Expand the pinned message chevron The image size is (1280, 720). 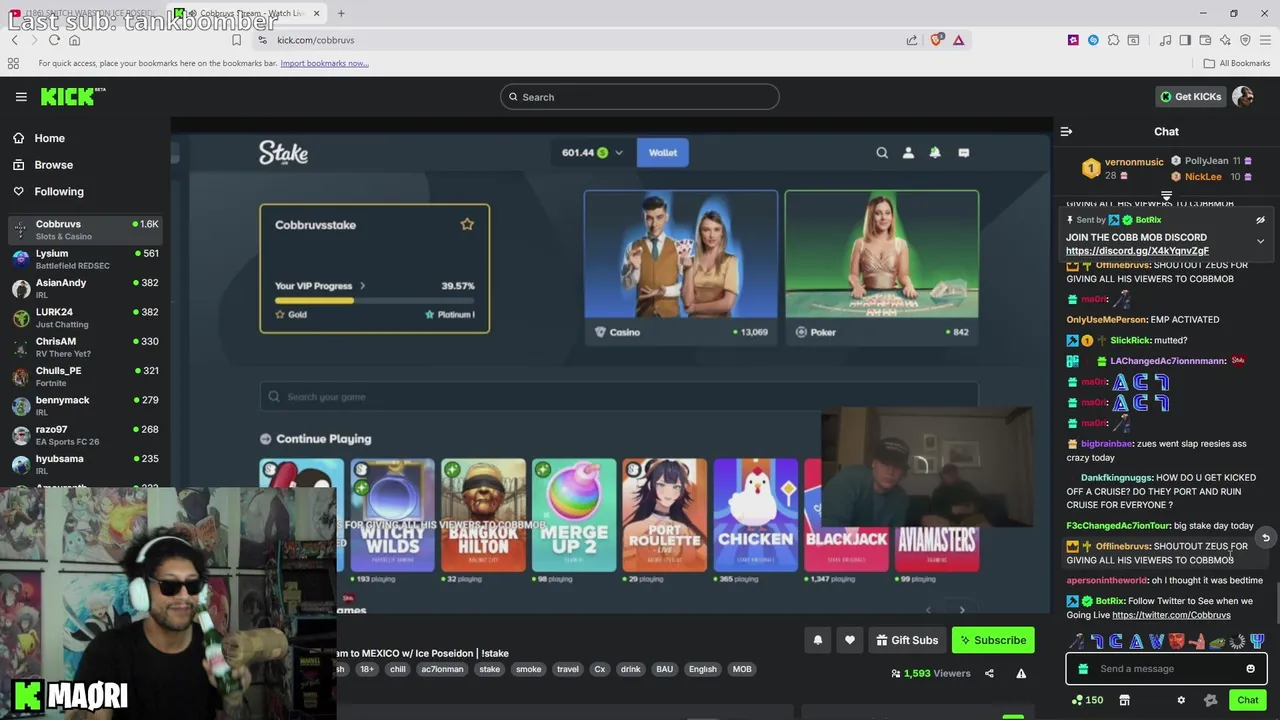tap(1260, 241)
